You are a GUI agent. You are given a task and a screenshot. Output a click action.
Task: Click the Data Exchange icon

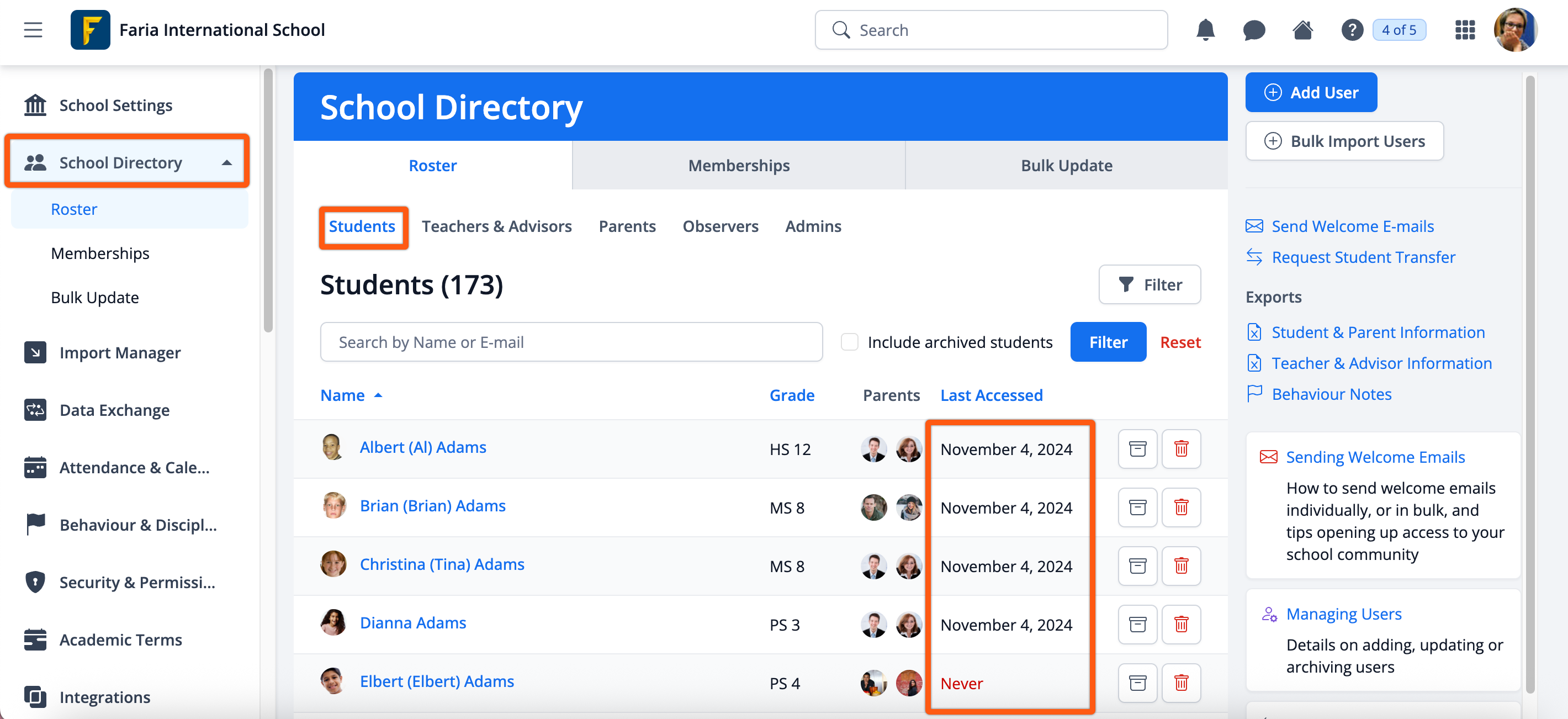point(35,410)
